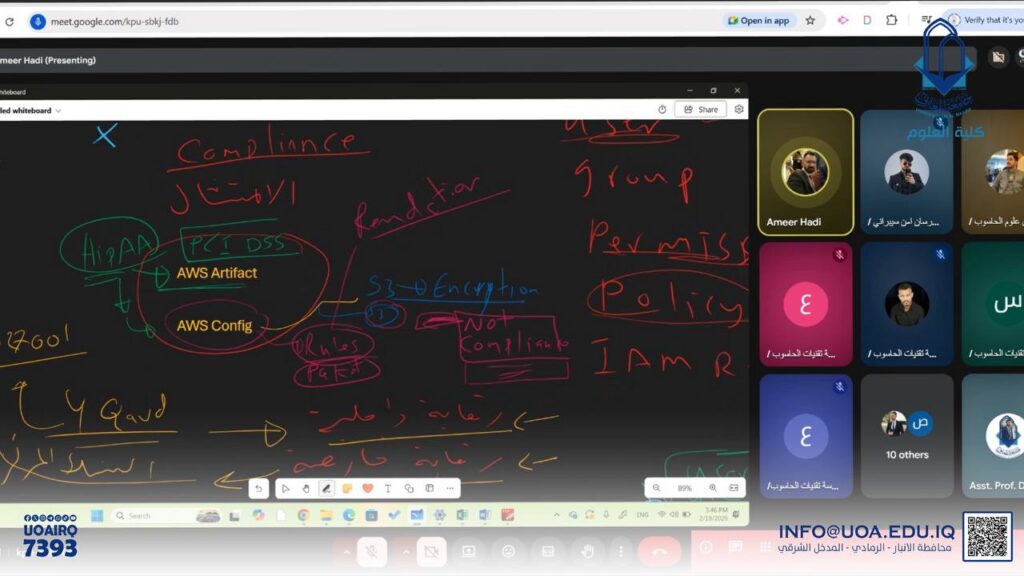Click the Ameer Hadi participant tile
The width and height of the screenshot is (1024, 576).
click(x=805, y=172)
